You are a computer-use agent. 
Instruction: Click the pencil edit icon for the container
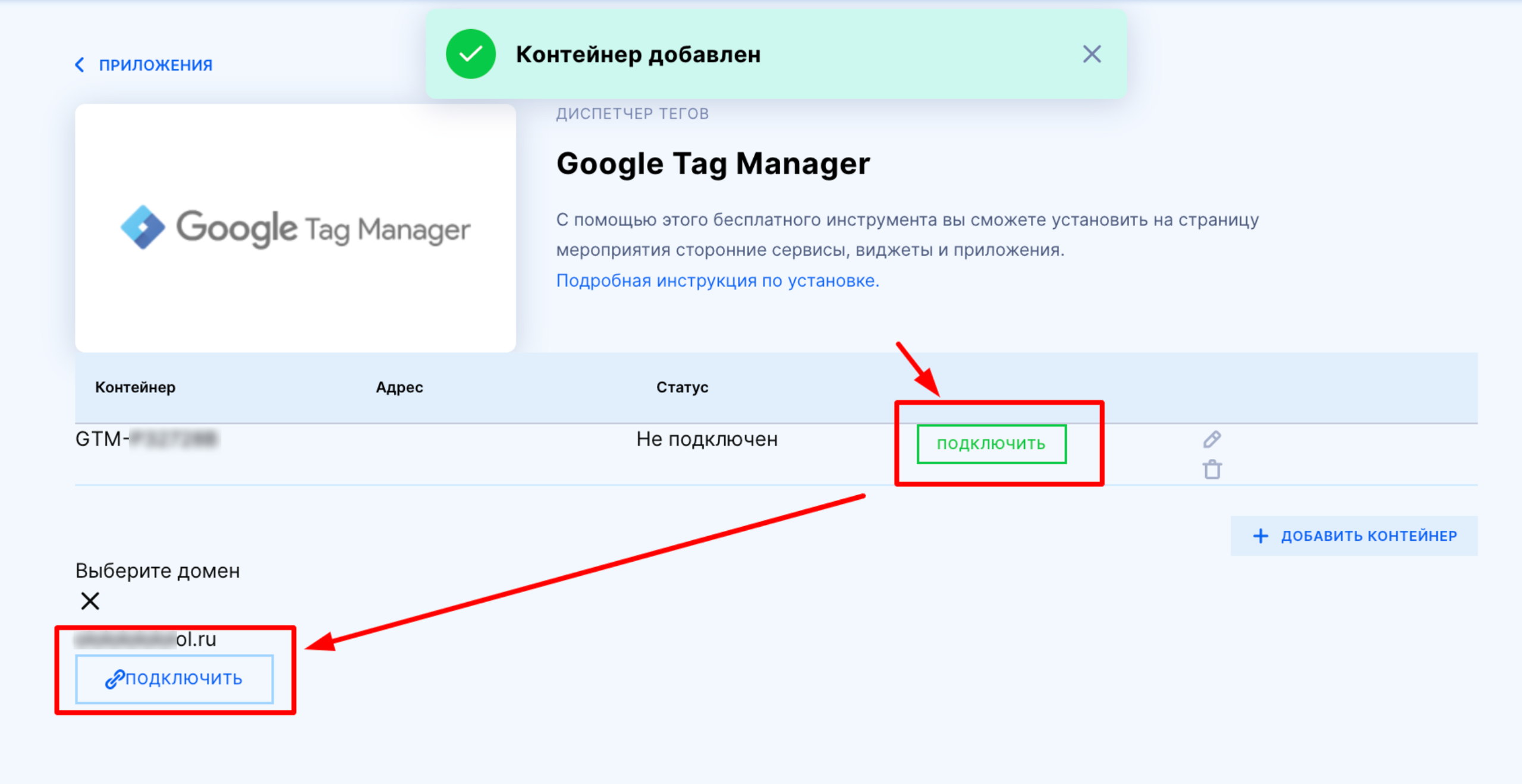pyautogui.click(x=1212, y=439)
